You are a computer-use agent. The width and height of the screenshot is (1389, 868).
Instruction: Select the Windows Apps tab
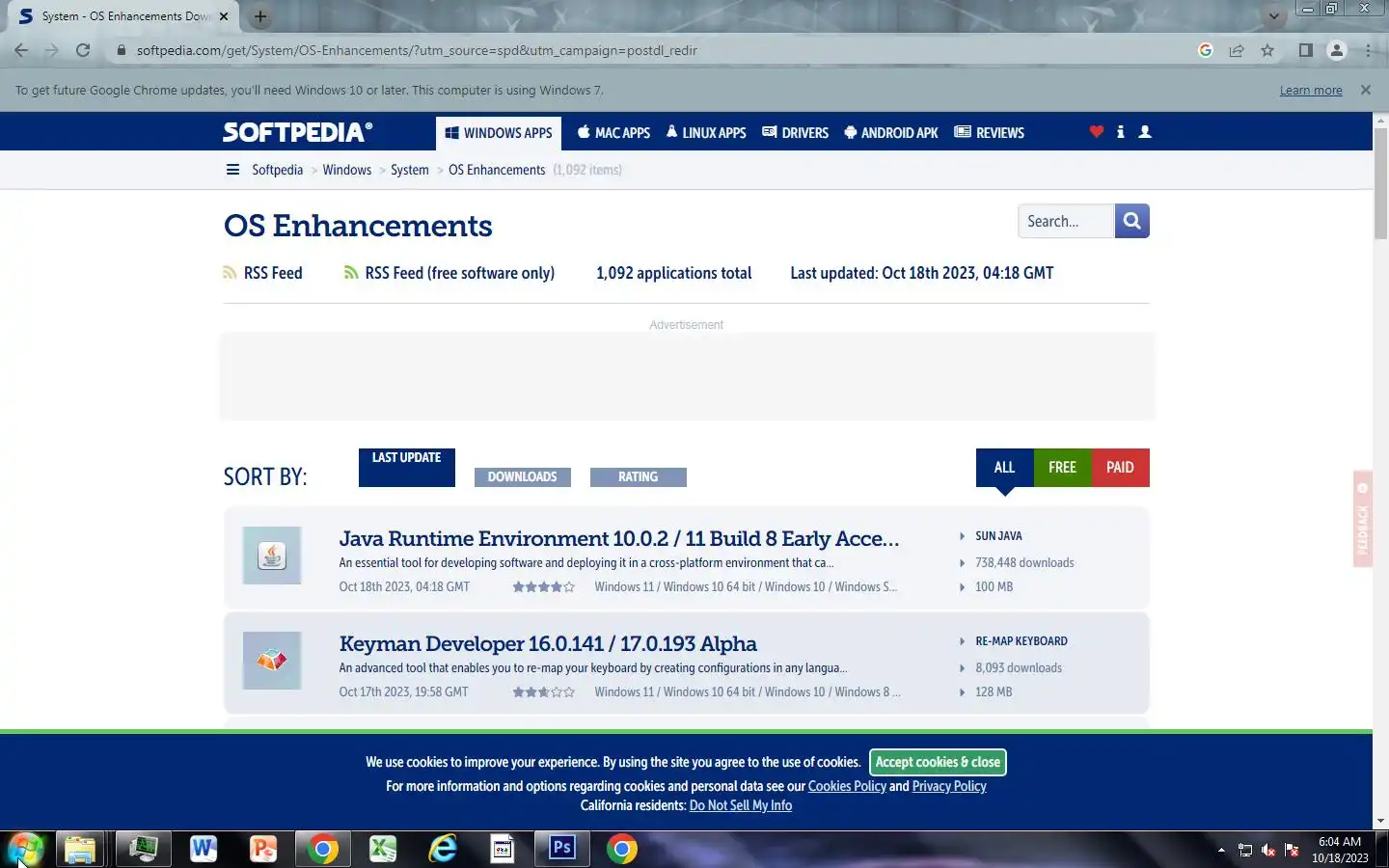tap(499, 133)
